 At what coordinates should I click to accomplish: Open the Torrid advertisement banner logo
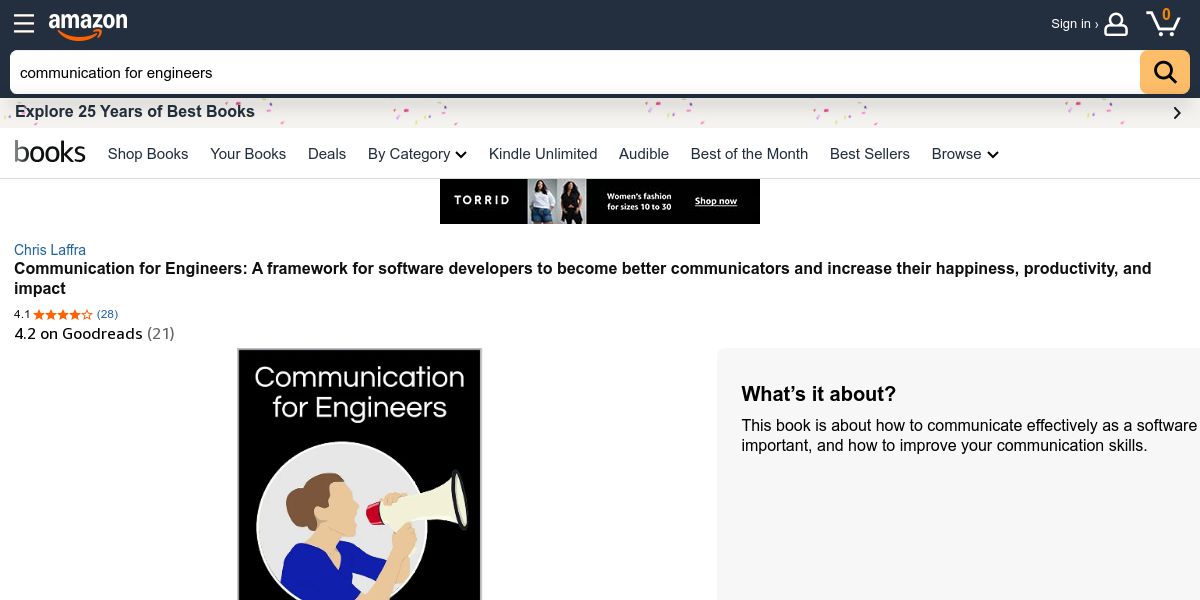tap(482, 200)
